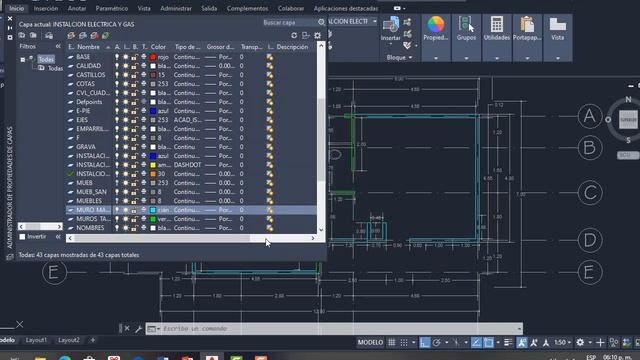
Task: Click the MODELO status bar button
Action: point(370,342)
